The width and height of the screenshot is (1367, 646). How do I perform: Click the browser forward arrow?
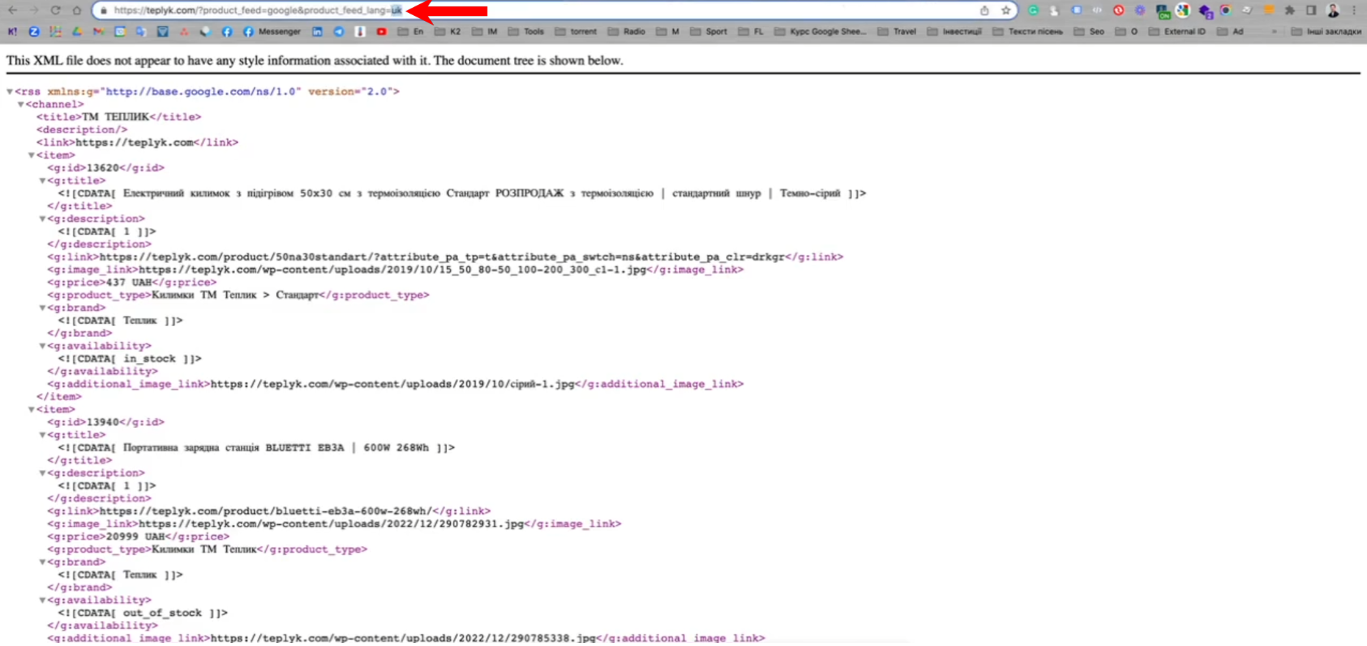pos(33,10)
